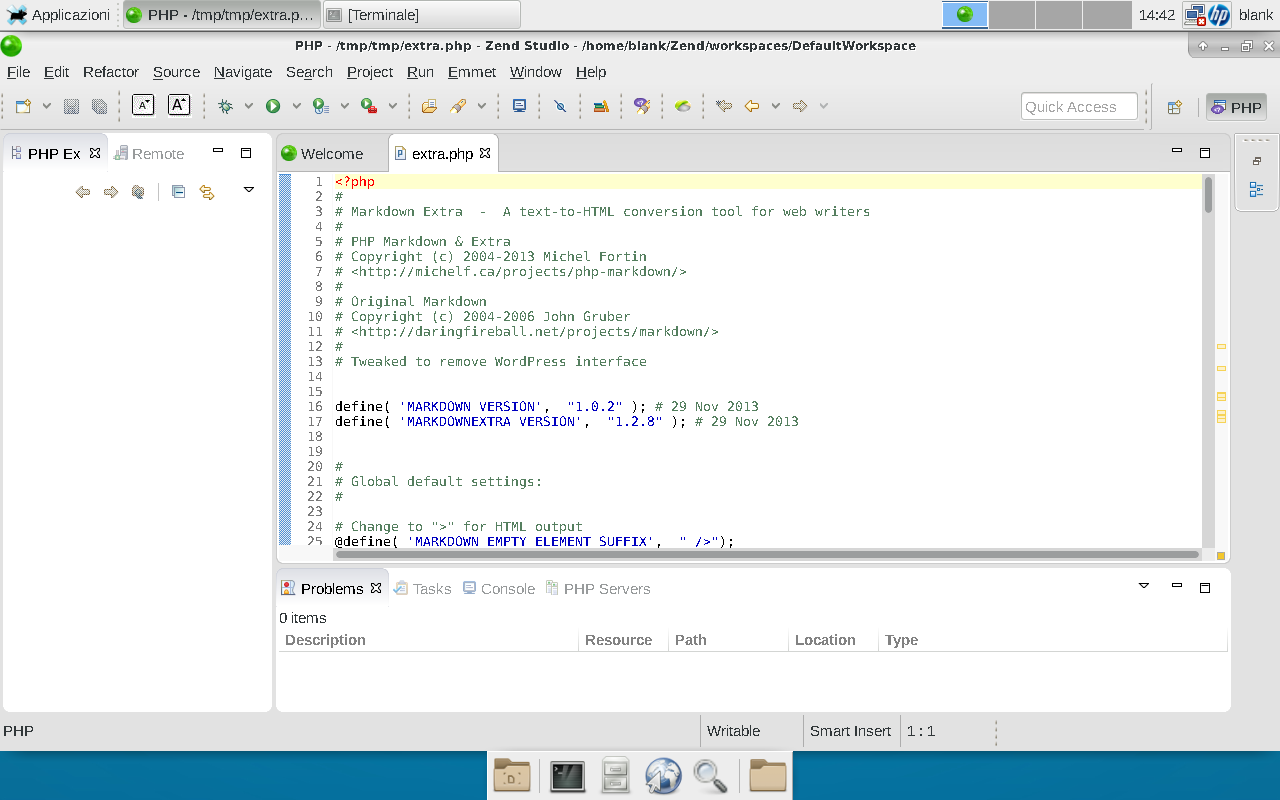Click the Back navigation arrow in toolbar
The height and width of the screenshot is (800, 1280).
[752, 106]
